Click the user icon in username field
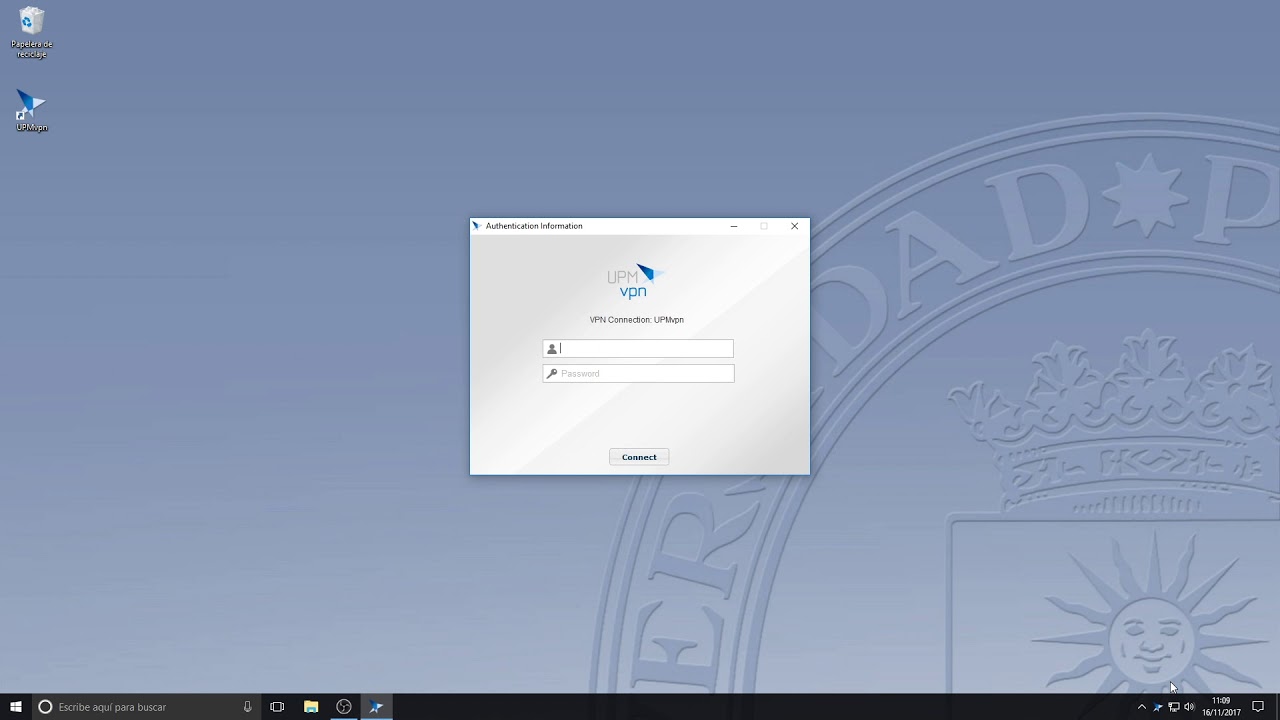This screenshot has width=1280, height=720. (552, 349)
